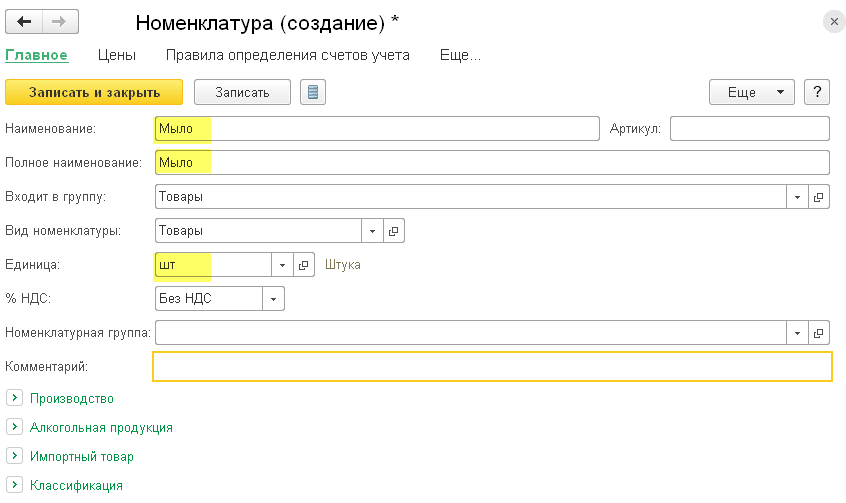Open the % НДС dropdown list
The height and width of the screenshot is (503, 846).
tap(273, 299)
